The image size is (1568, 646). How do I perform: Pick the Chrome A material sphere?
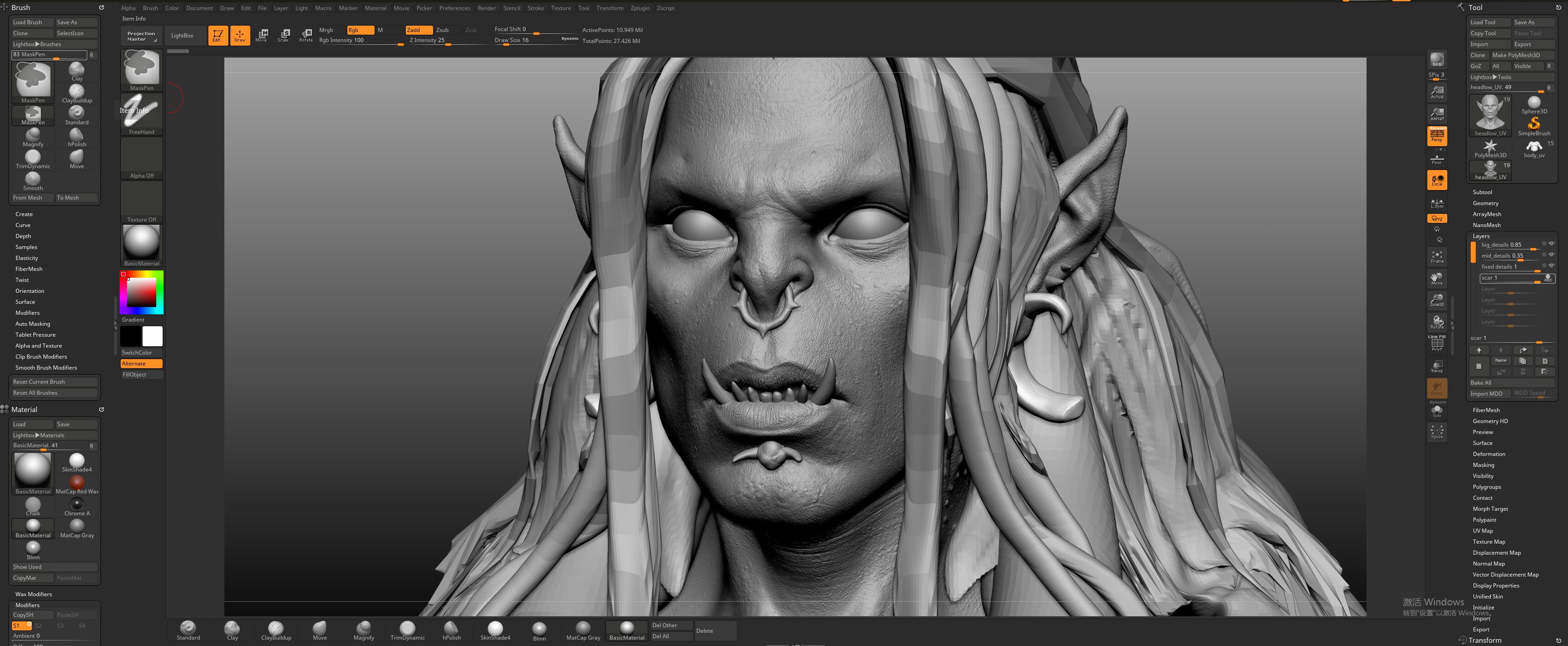point(77,507)
